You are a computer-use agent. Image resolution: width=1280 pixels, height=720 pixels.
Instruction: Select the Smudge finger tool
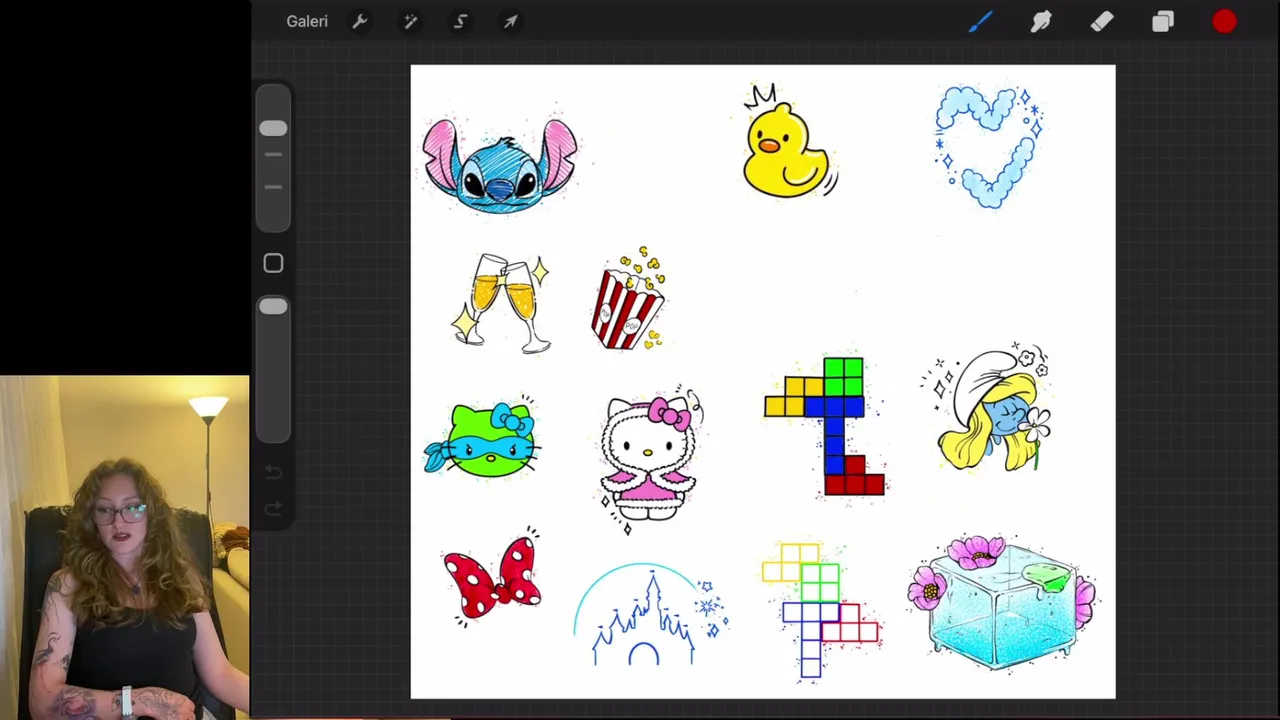tap(1041, 21)
